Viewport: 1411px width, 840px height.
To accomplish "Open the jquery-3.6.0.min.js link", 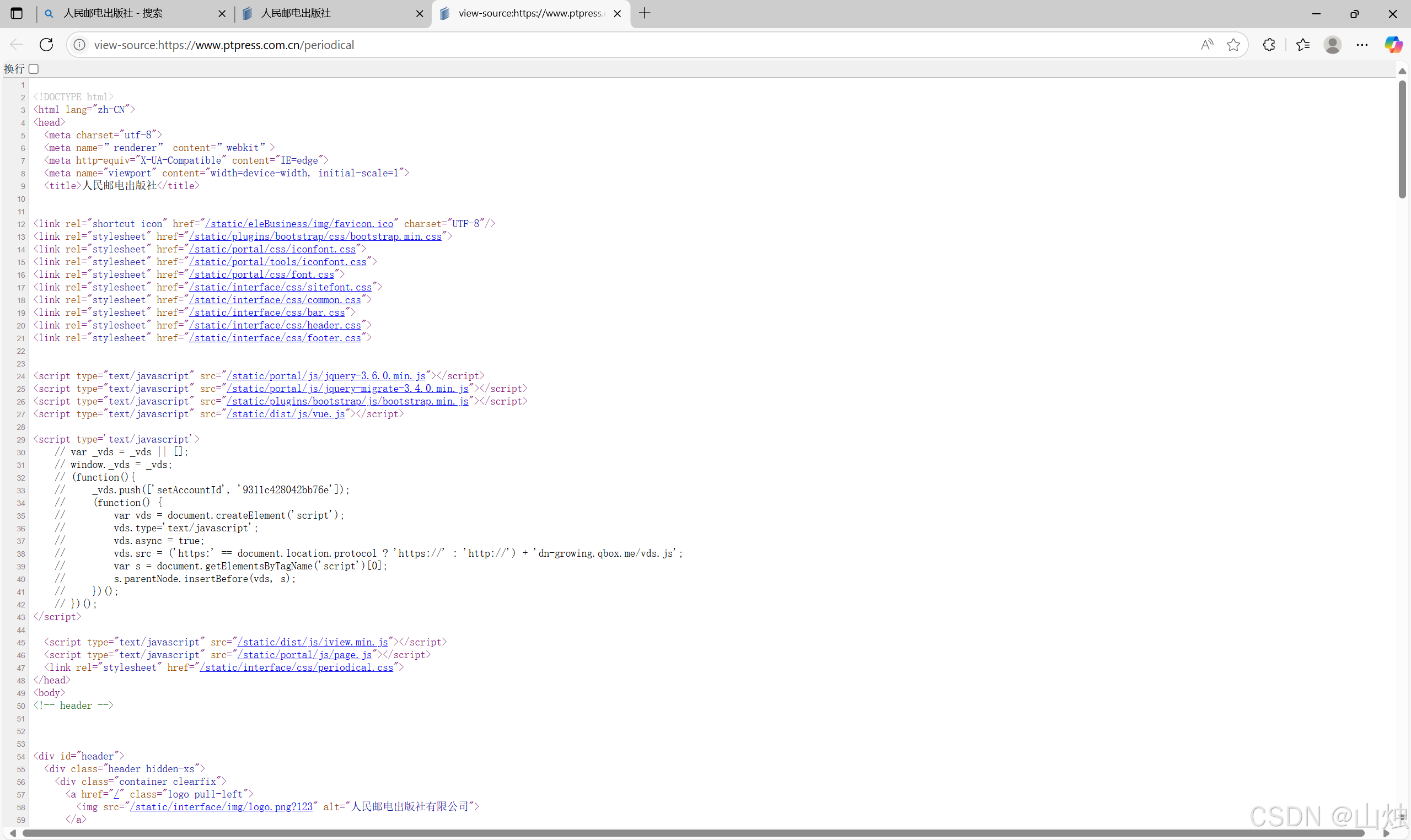I will pos(326,376).
